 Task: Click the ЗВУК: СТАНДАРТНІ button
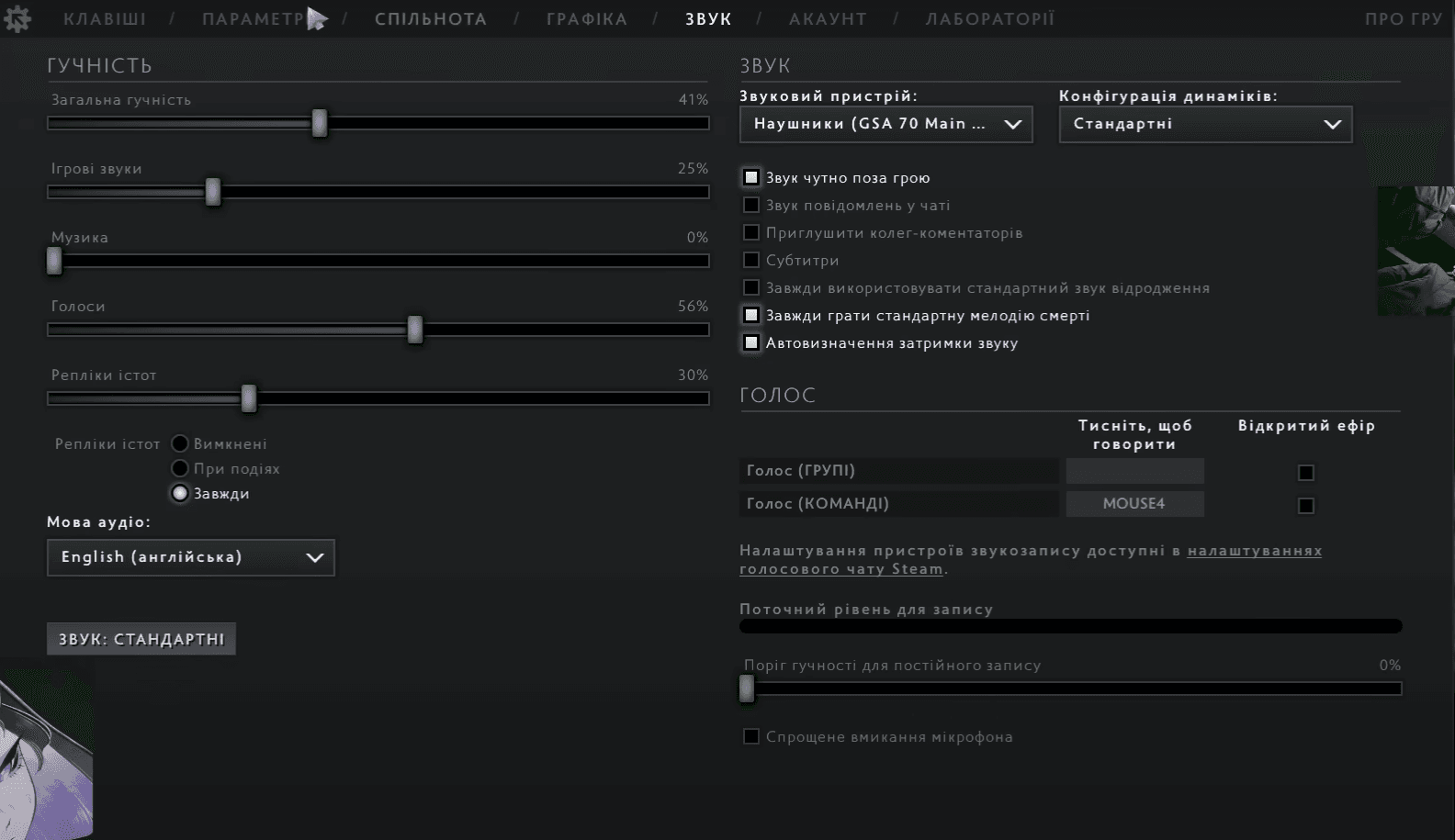[x=141, y=639]
